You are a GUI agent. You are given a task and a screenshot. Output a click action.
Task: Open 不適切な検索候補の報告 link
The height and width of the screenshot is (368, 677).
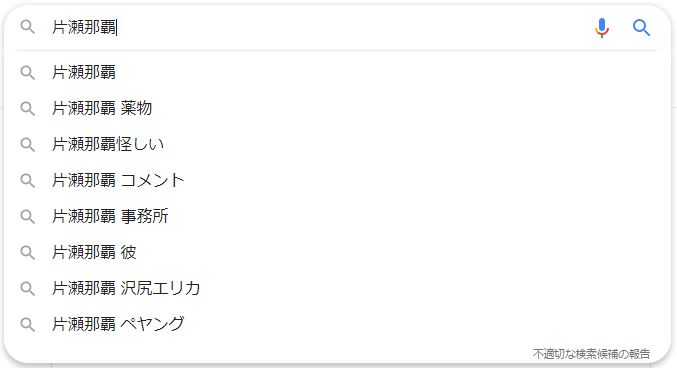point(591,354)
